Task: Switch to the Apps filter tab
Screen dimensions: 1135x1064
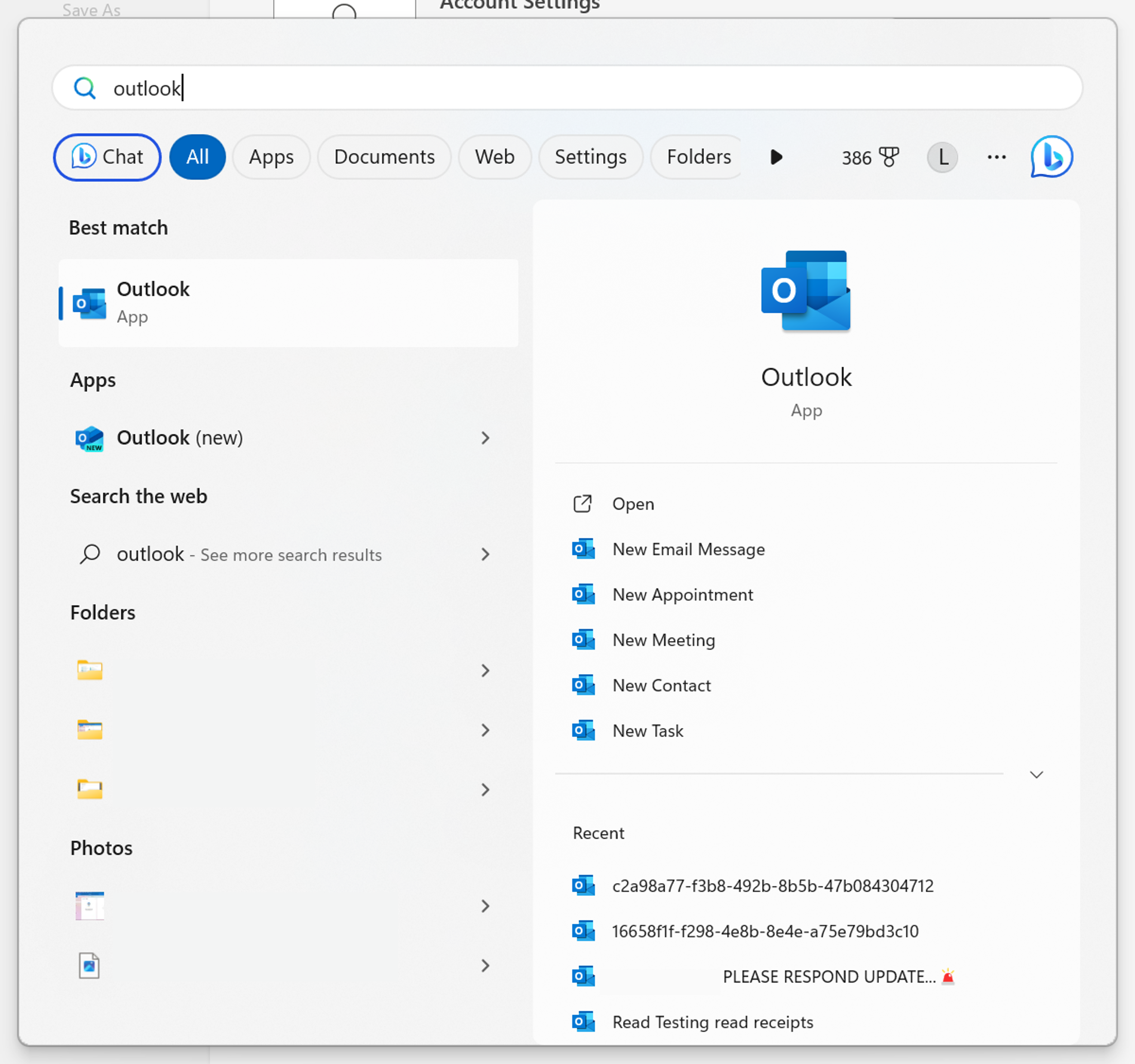Action: click(271, 157)
